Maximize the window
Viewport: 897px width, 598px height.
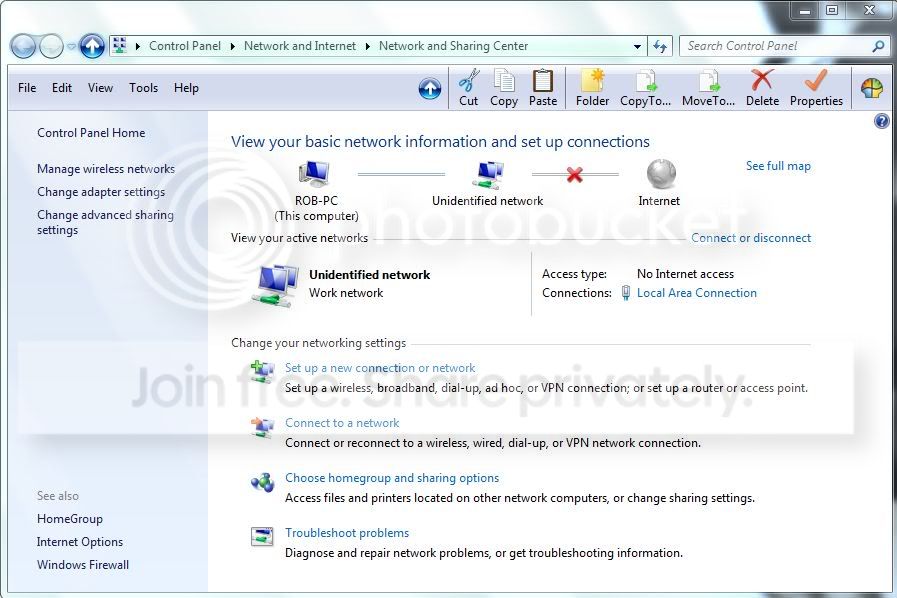[x=832, y=10]
